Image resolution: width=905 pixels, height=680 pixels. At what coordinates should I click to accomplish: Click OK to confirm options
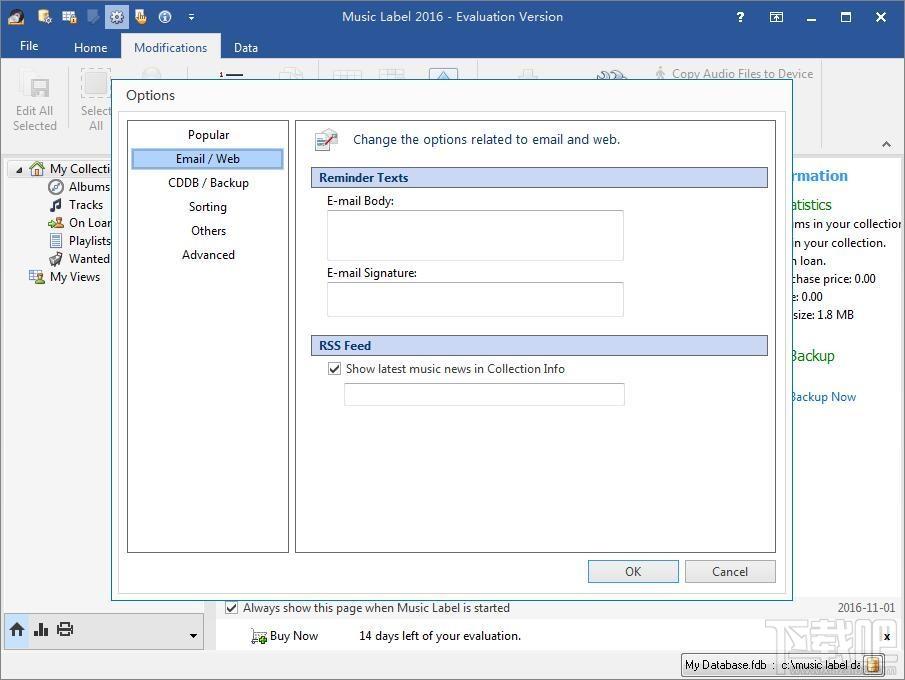click(x=633, y=571)
